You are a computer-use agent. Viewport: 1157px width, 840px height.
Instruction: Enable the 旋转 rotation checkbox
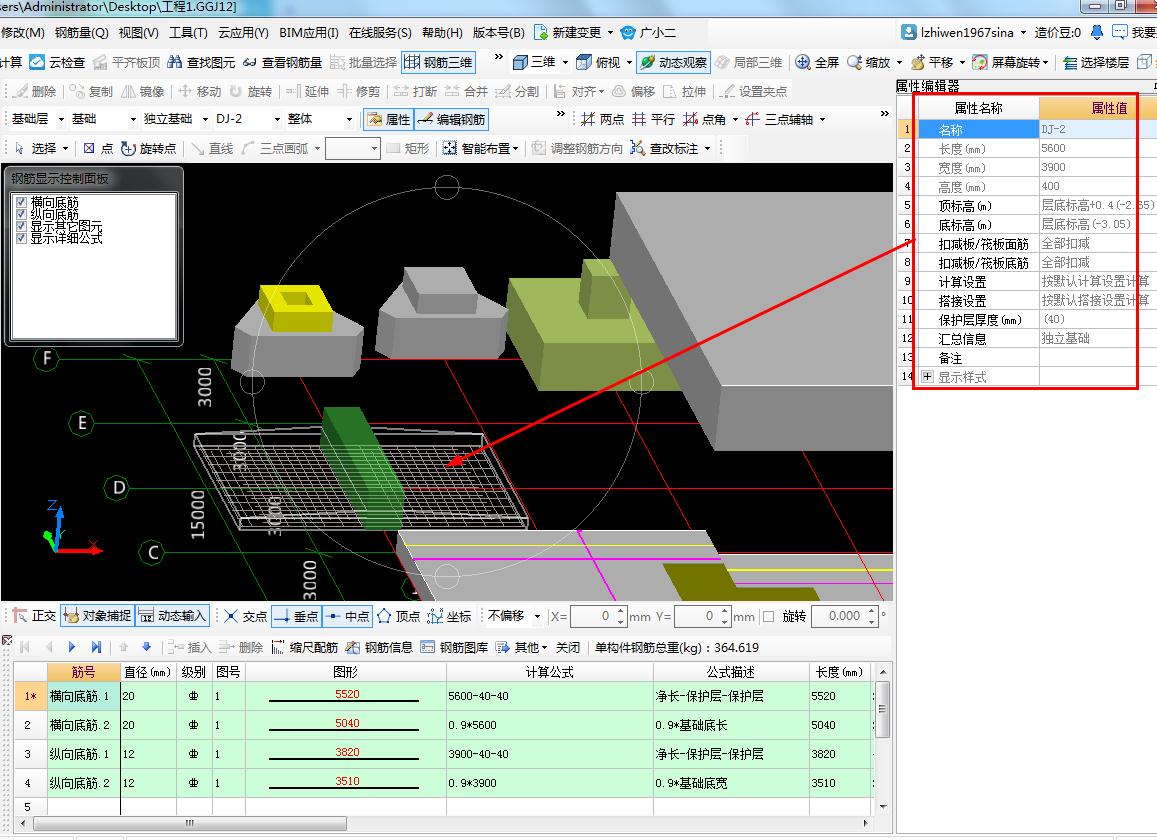click(x=769, y=616)
